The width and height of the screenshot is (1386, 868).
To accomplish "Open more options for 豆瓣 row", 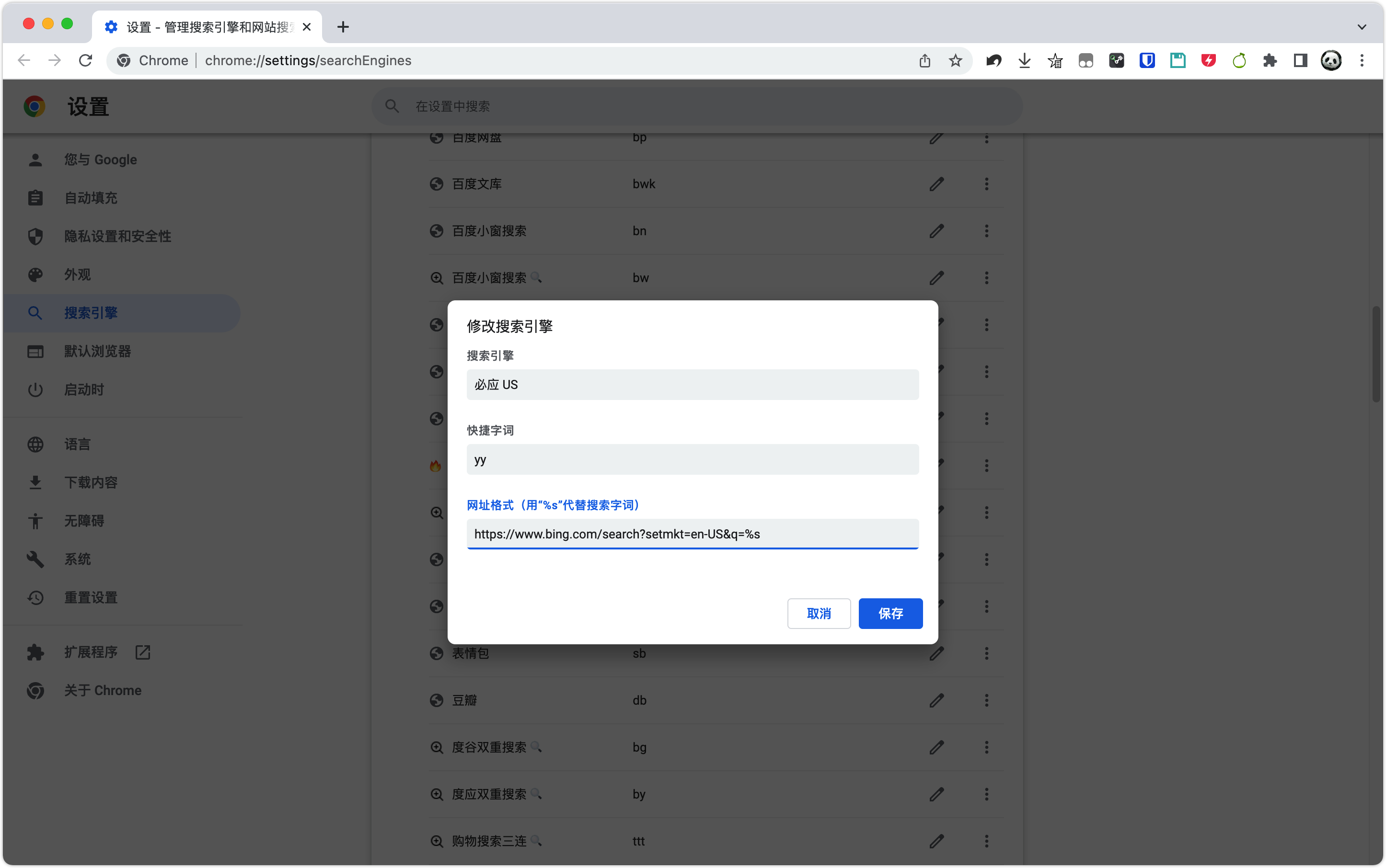I will coord(986,700).
